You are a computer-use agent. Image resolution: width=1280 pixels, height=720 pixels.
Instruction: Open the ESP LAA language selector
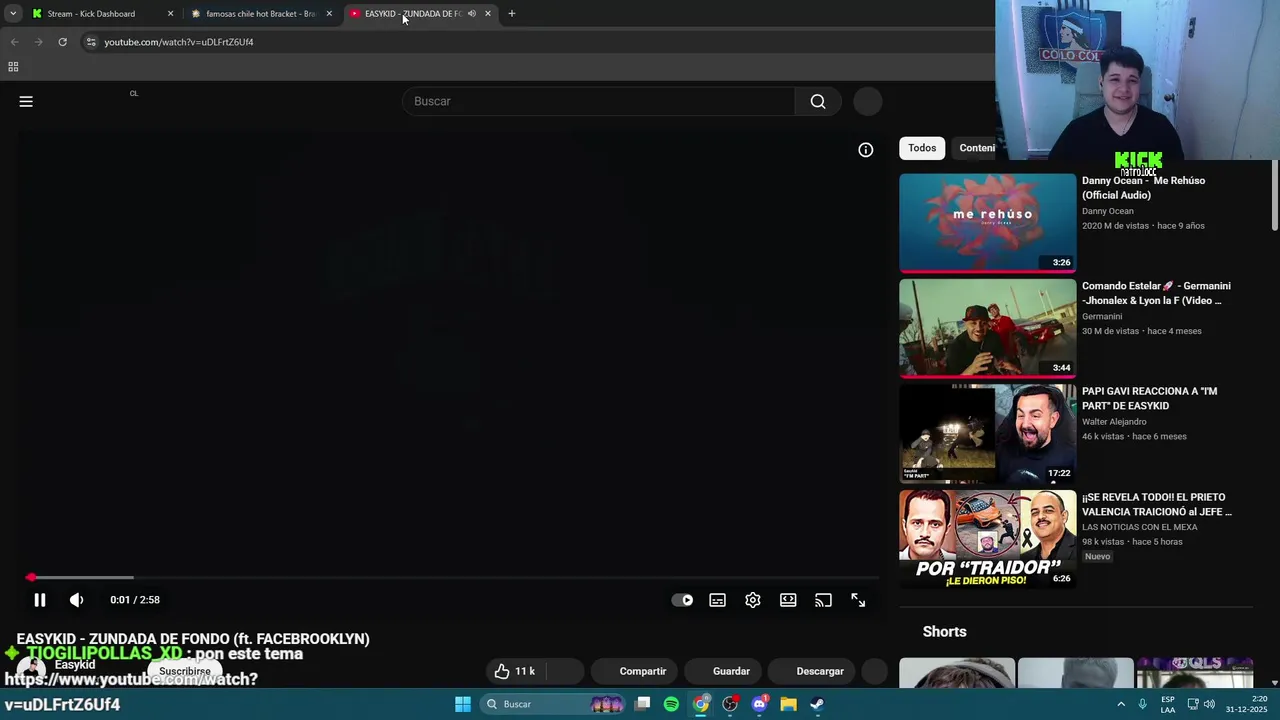(1168, 704)
